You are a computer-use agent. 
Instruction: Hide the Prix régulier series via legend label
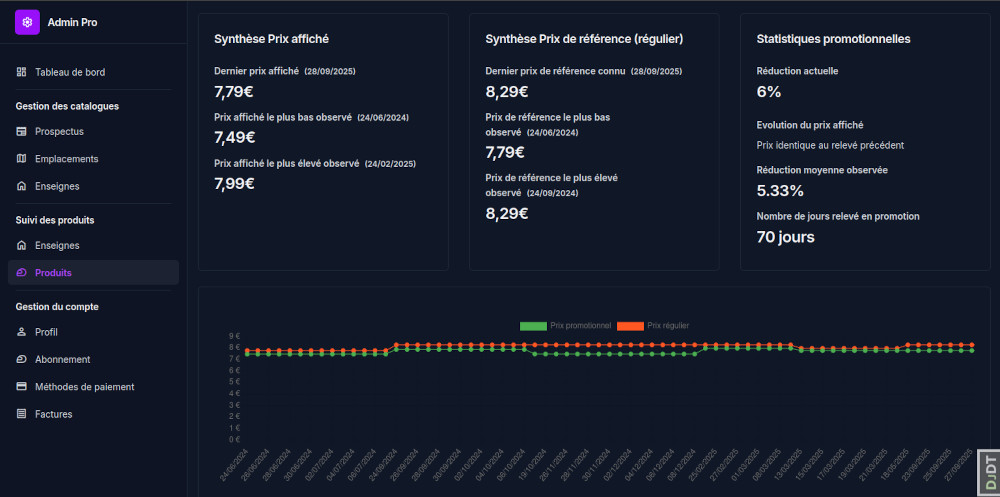click(668, 326)
